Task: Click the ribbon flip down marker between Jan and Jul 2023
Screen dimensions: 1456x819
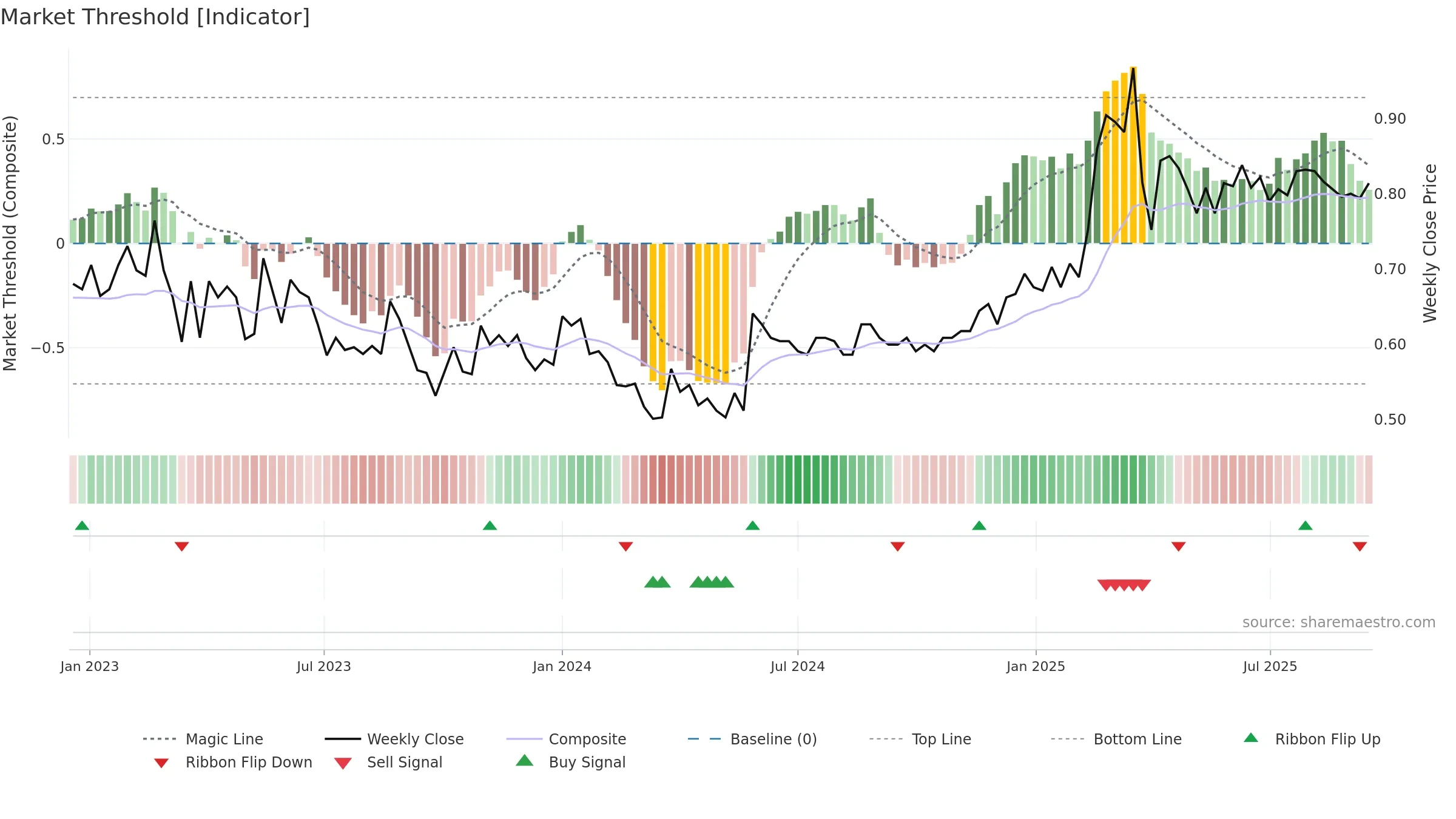Action: coord(181,547)
